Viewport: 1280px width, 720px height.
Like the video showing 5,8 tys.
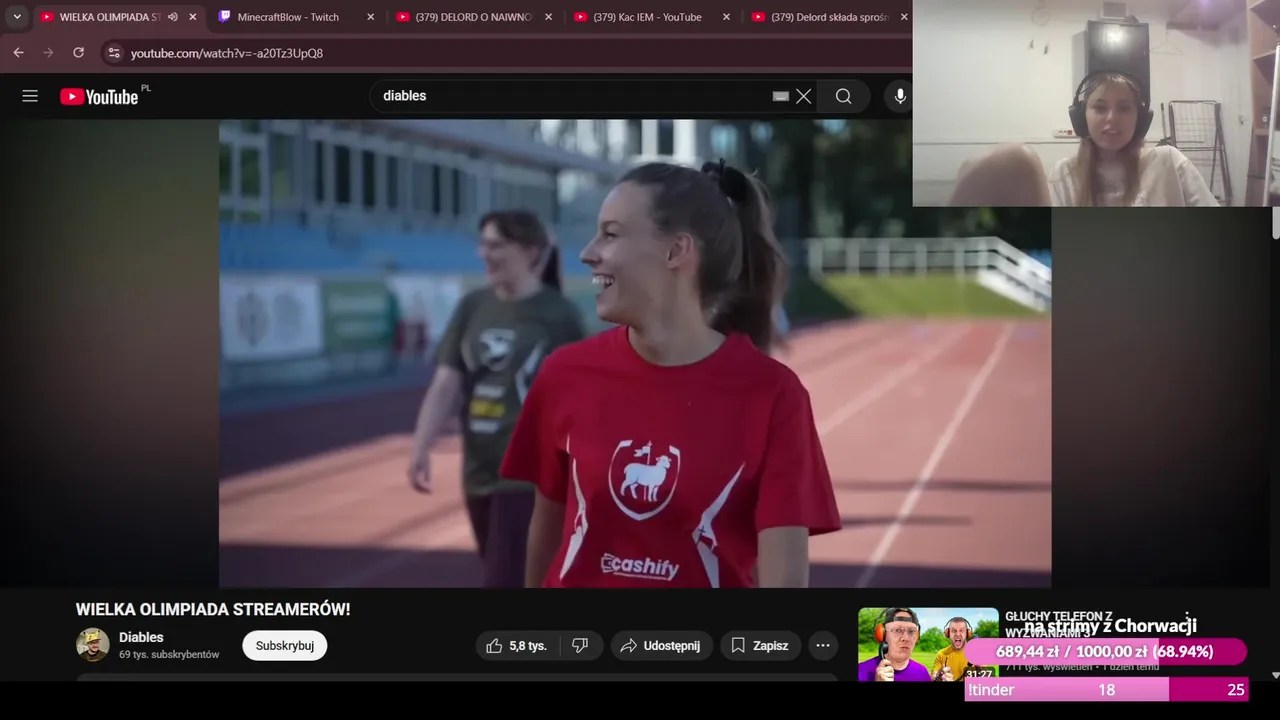point(517,646)
